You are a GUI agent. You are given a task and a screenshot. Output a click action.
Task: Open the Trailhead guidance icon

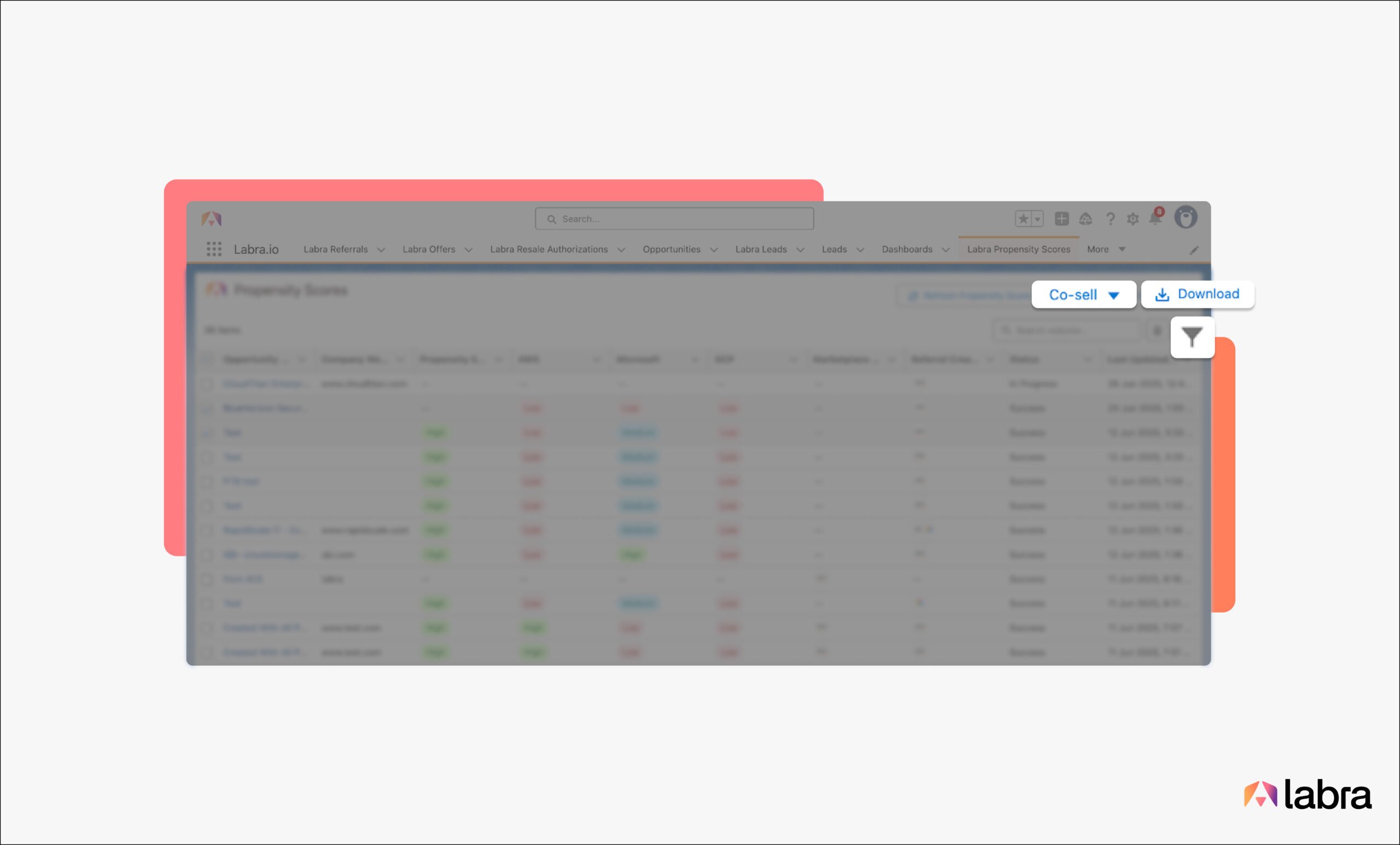[1085, 219]
